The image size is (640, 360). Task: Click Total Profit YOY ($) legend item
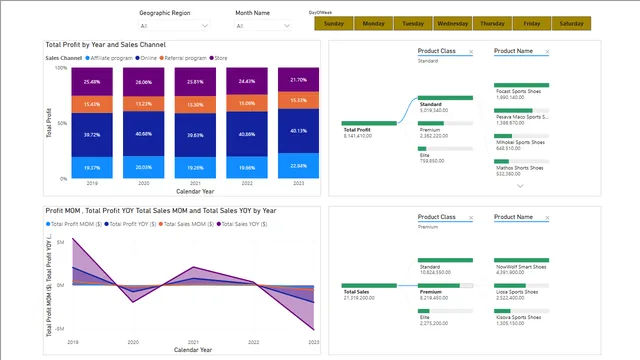130,224
